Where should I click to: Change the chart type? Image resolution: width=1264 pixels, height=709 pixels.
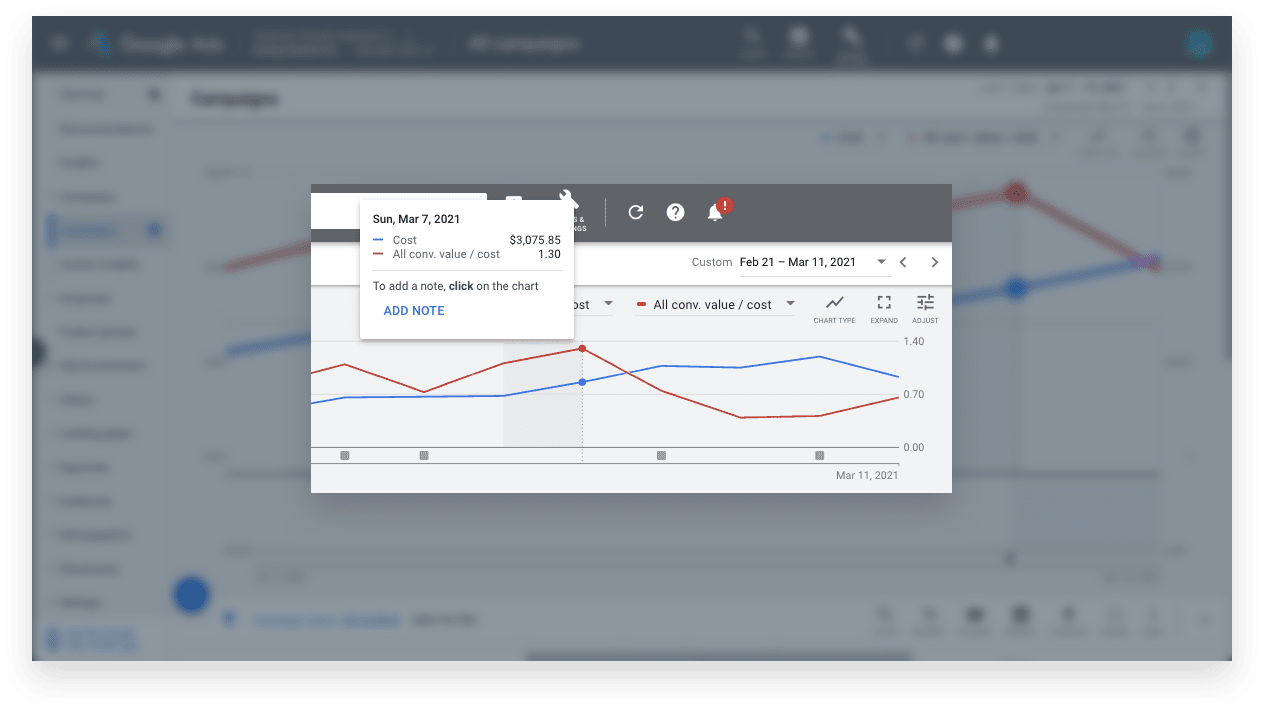pyautogui.click(x=834, y=308)
